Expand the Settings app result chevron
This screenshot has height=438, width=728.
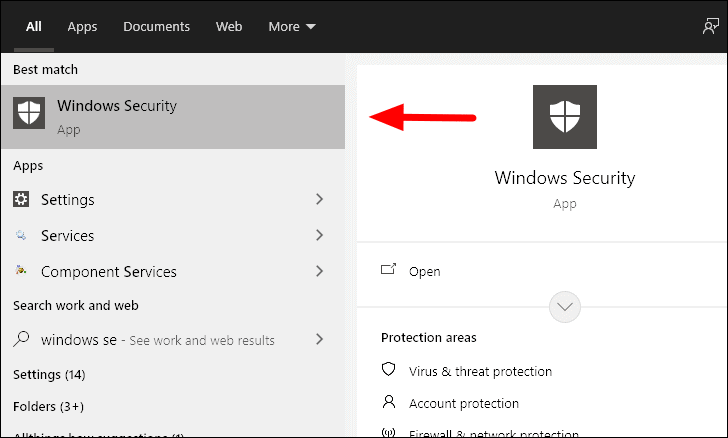click(x=319, y=199)
